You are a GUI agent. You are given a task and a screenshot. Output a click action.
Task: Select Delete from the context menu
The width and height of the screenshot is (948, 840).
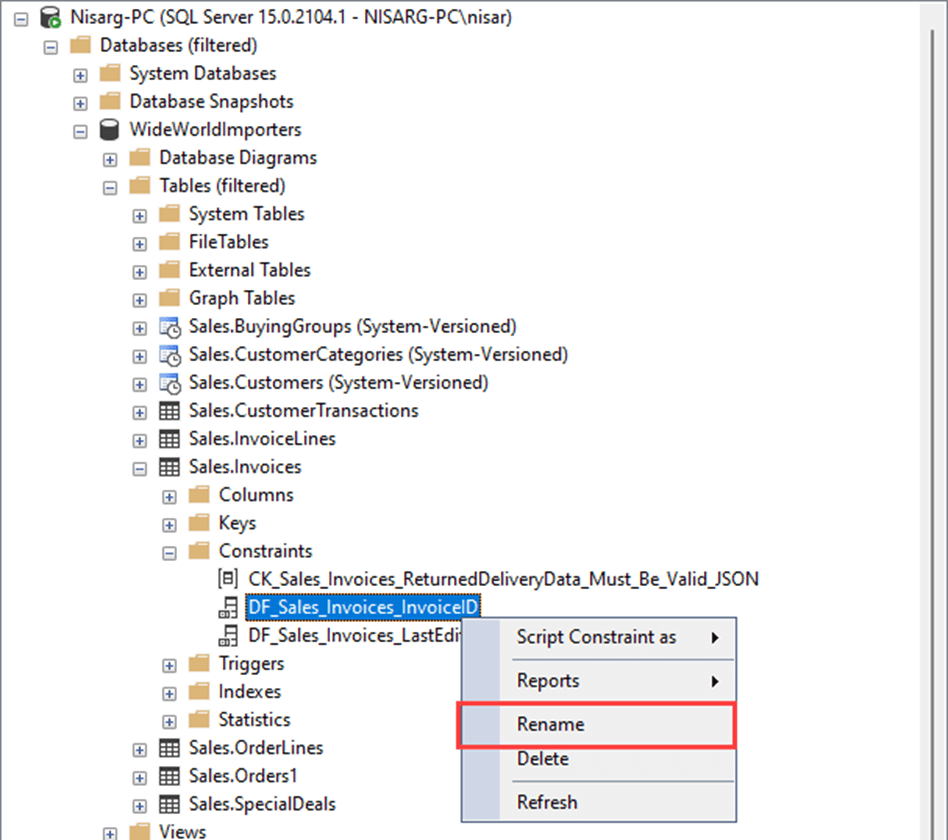(542, 759)
